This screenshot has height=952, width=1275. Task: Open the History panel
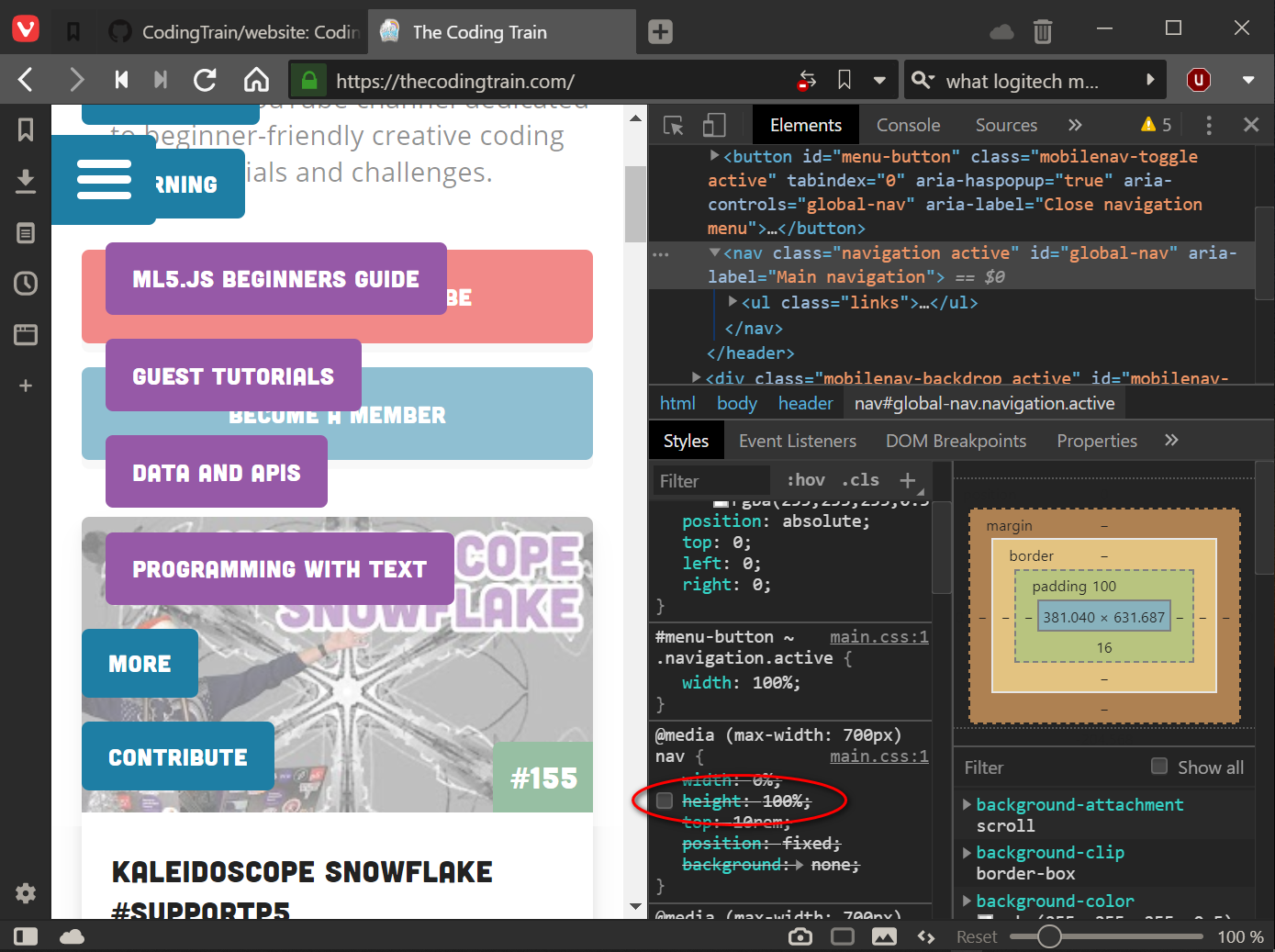[25, 284]
